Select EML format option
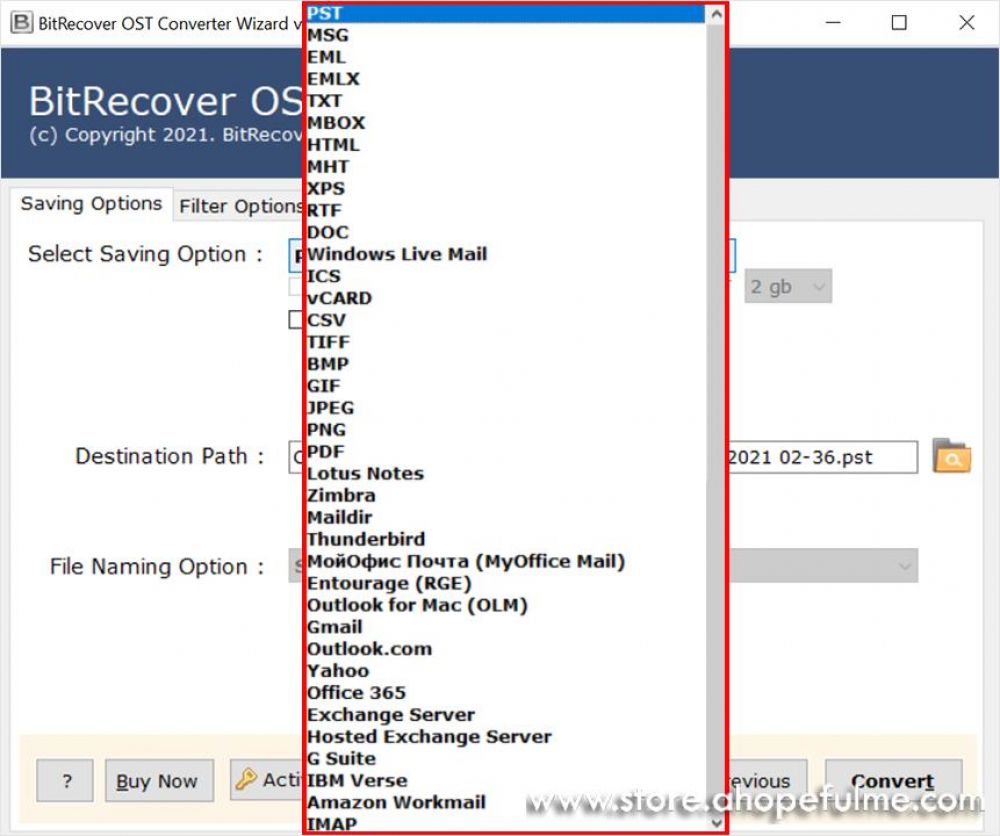The image size is (1000, 836). [506, 57]
